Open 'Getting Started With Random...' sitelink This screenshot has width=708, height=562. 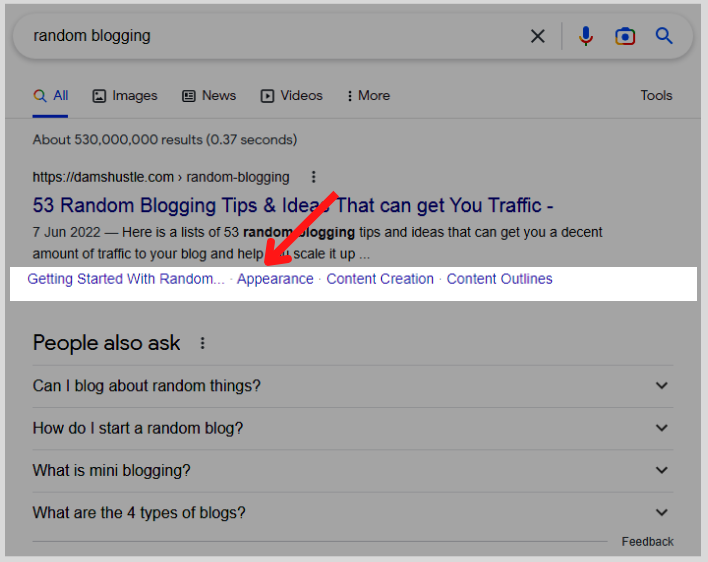coord(126,279)
